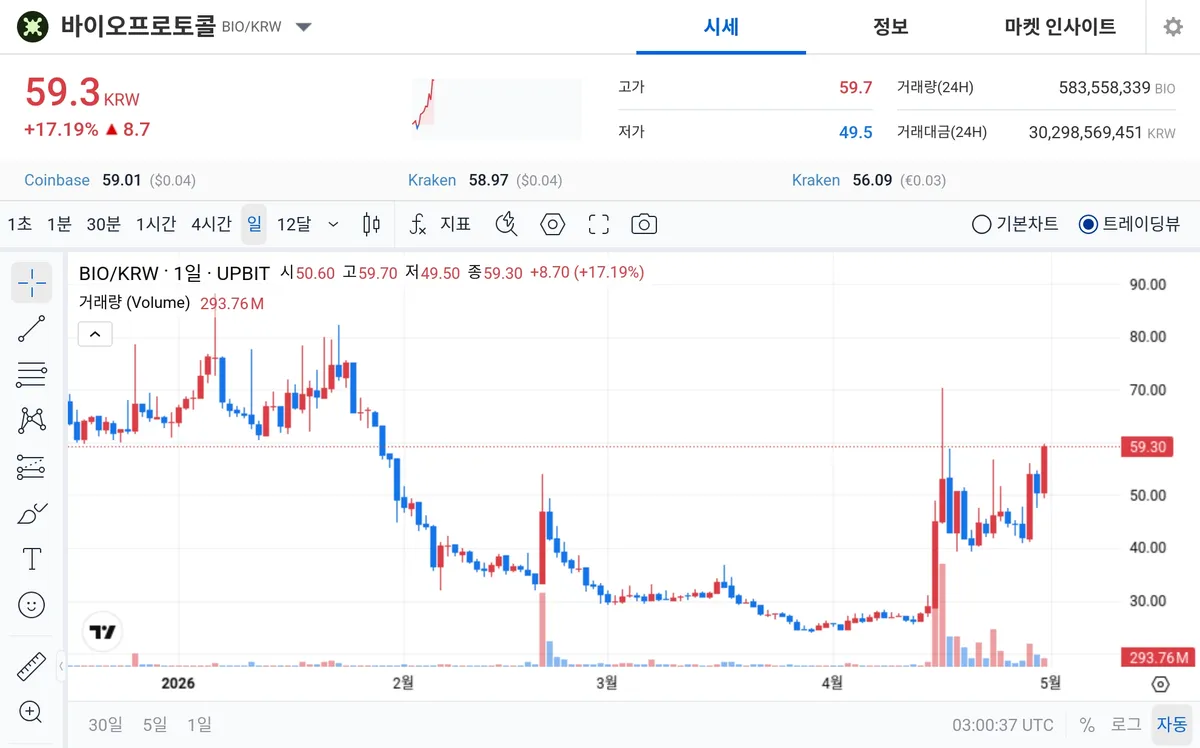Select the 기본차트 radio button
This screenshot has width=1200, height=748.
[981, 225]
